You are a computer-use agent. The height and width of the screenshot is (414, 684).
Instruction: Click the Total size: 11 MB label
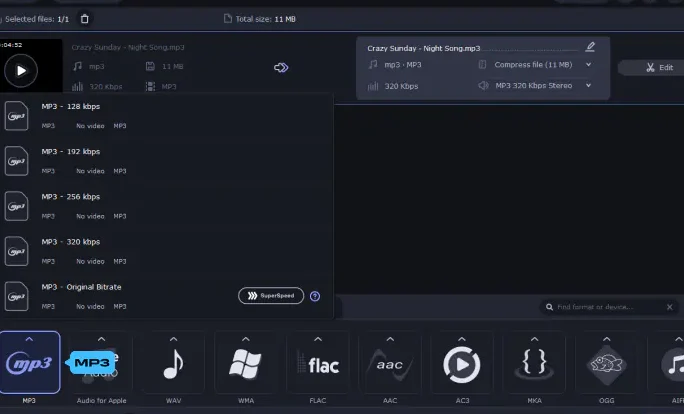[x=265, y=19]
